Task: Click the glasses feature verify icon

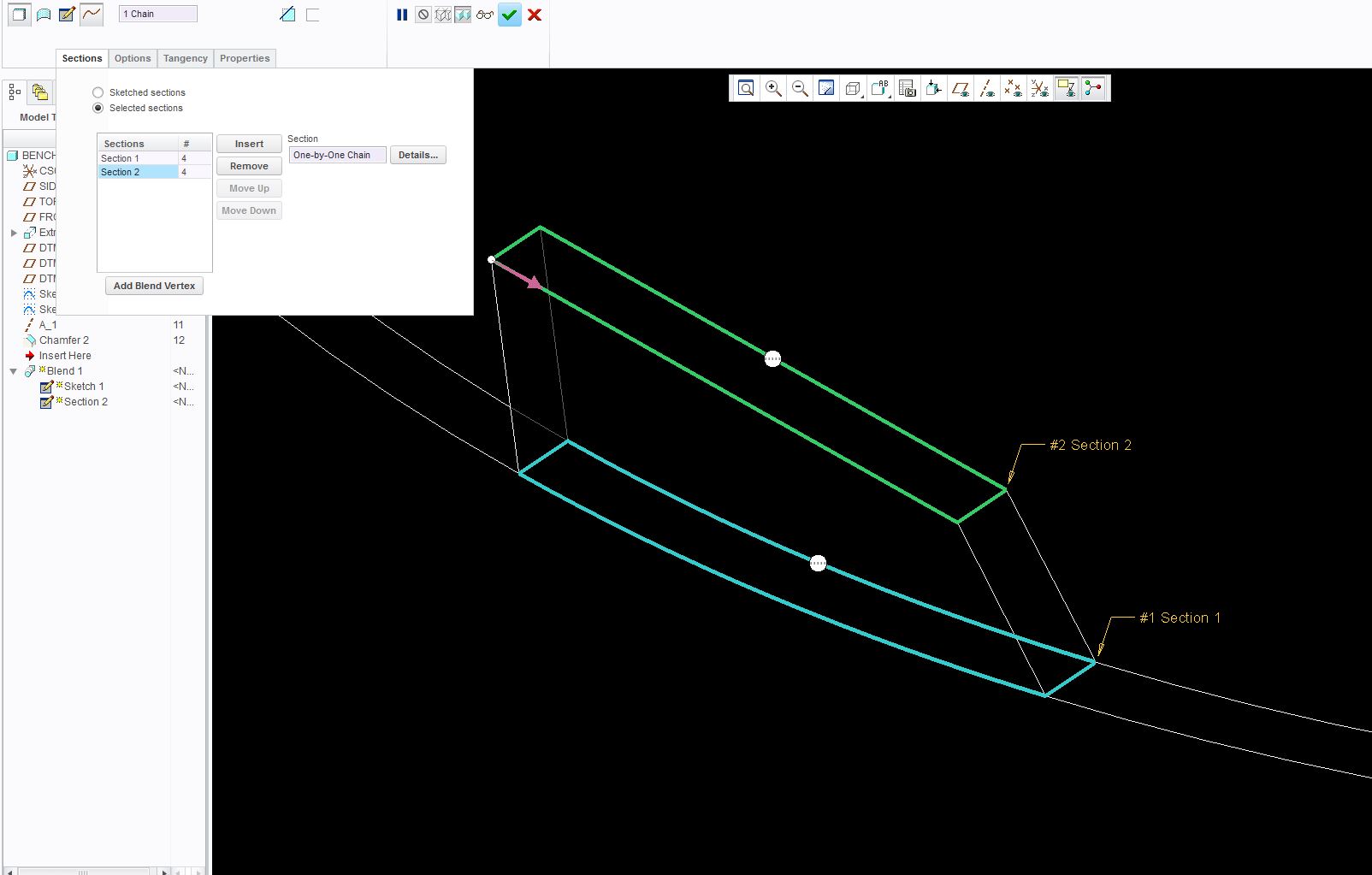Action: click(x=485, y=15)
